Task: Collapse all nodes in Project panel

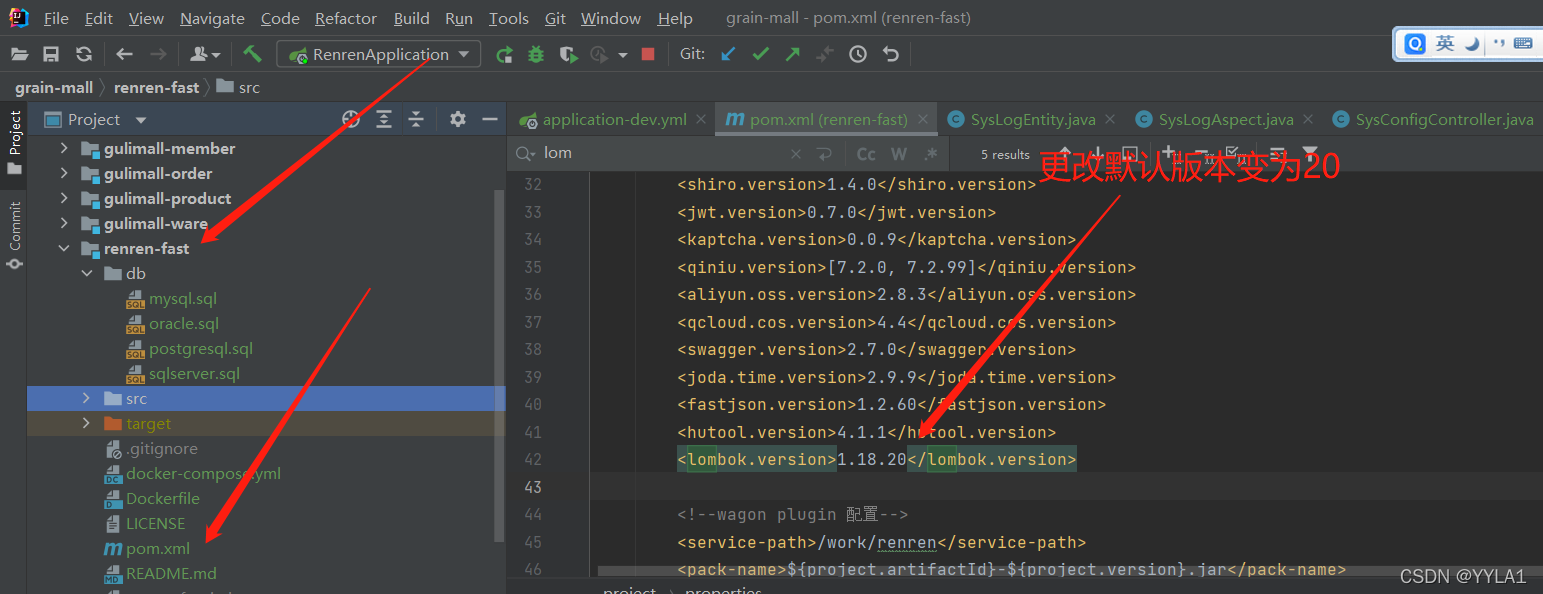Action: click(x=416, y=119)
